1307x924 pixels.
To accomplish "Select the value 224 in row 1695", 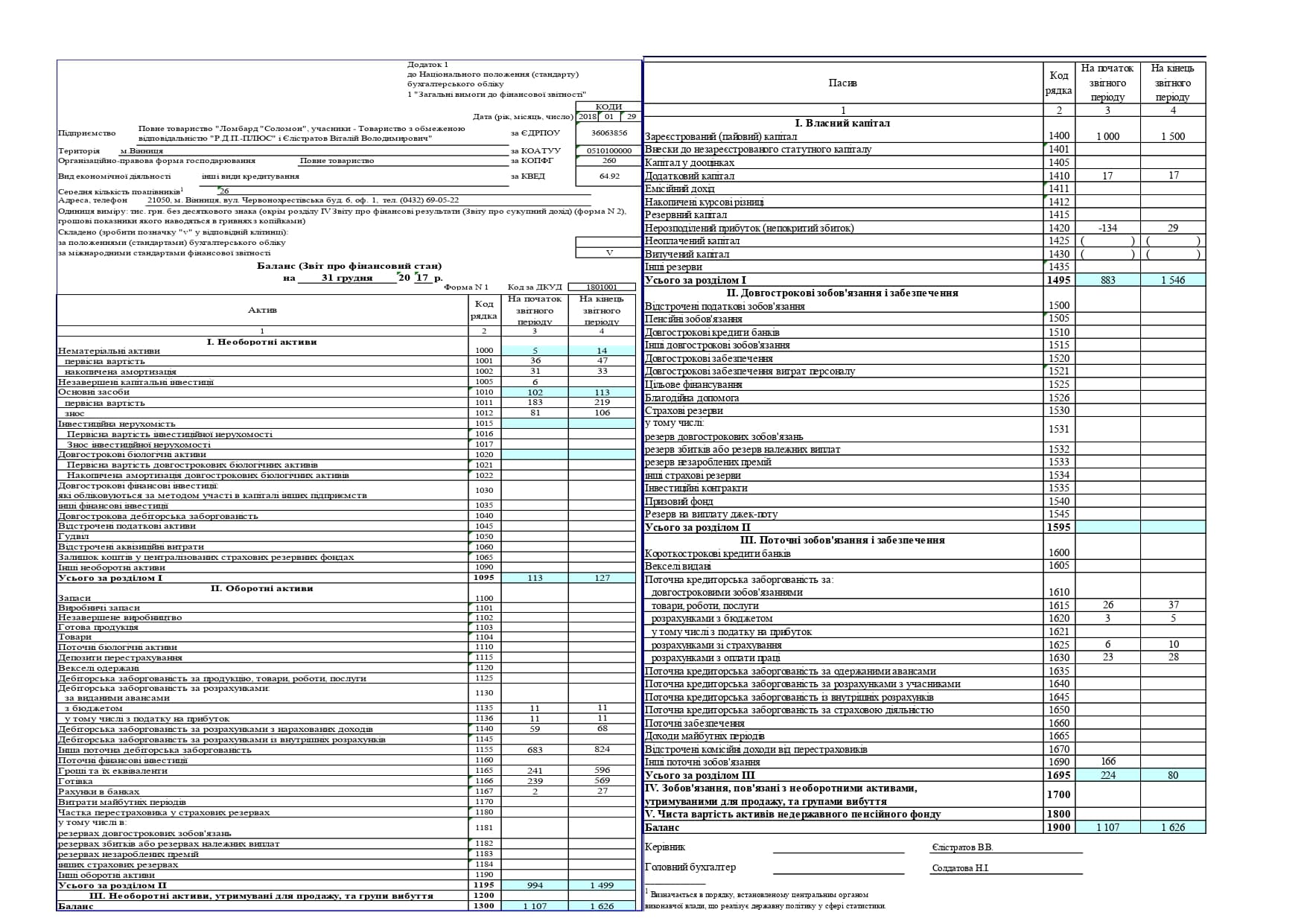I will coord(1107,775).
